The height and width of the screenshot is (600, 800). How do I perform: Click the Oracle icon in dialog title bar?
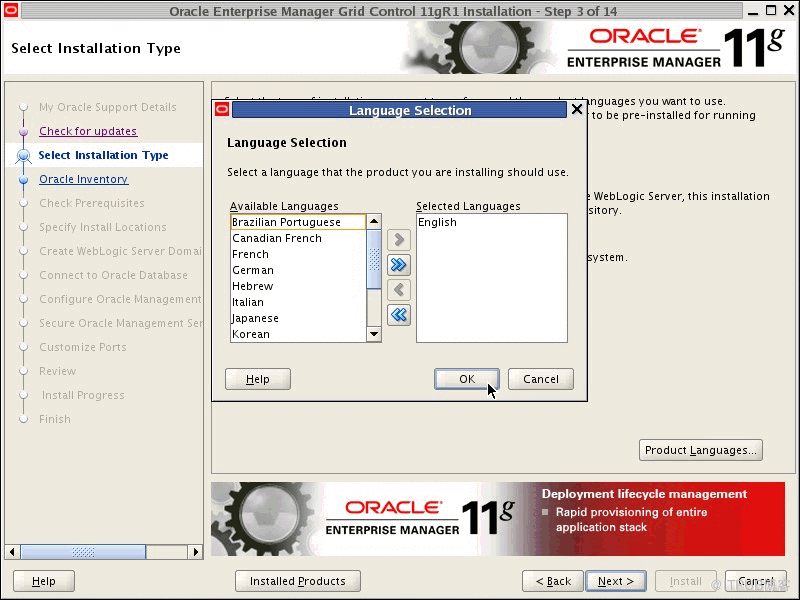tap(222, 109)
